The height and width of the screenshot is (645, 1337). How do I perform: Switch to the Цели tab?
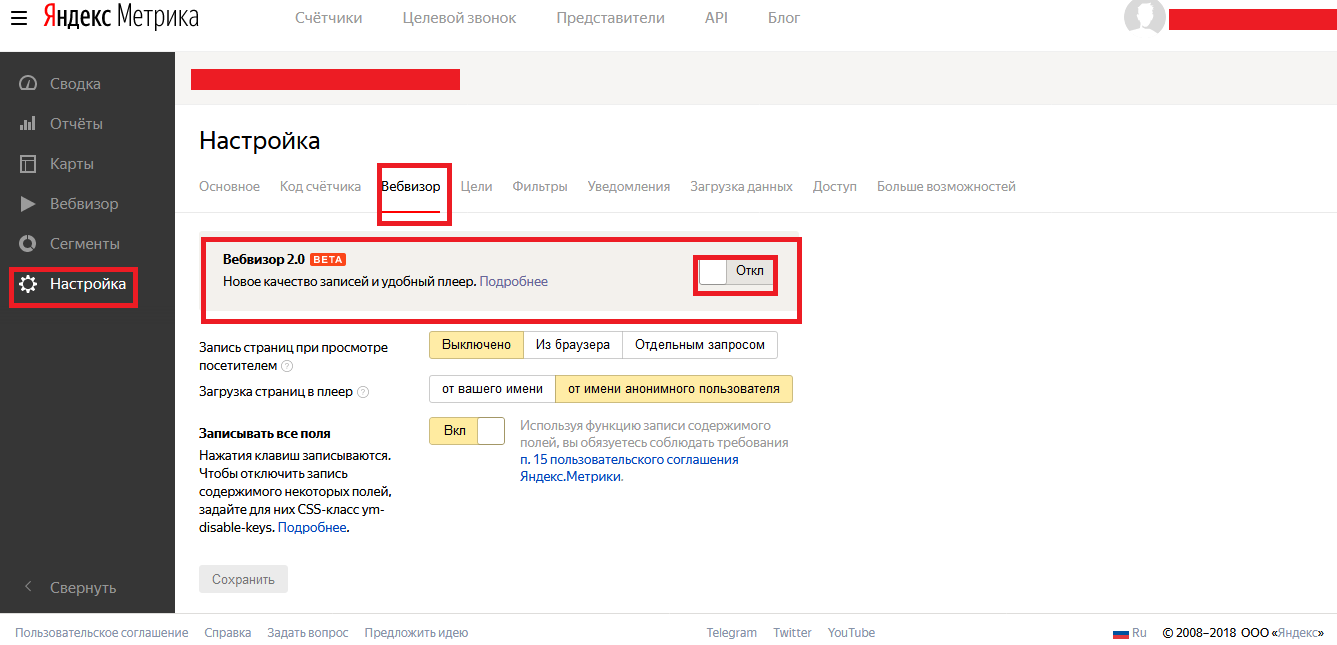click(x=476, y=186)
